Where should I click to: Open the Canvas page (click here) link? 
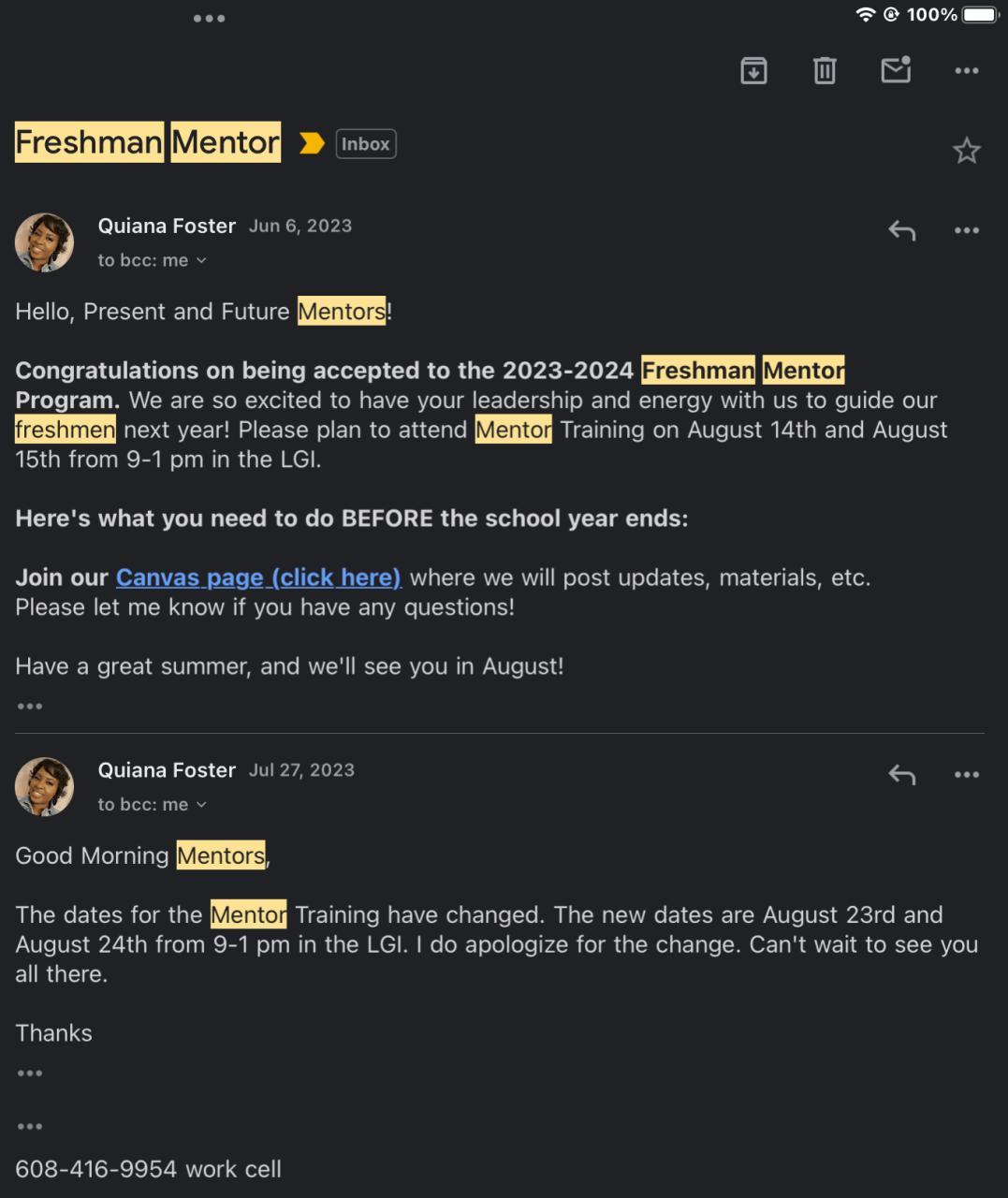258,577
